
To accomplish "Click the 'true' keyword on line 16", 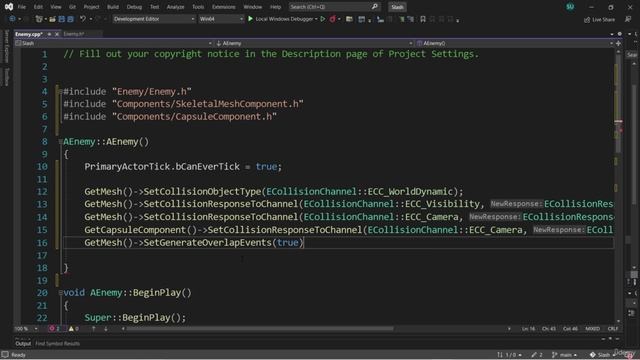I will click(288, 242).
